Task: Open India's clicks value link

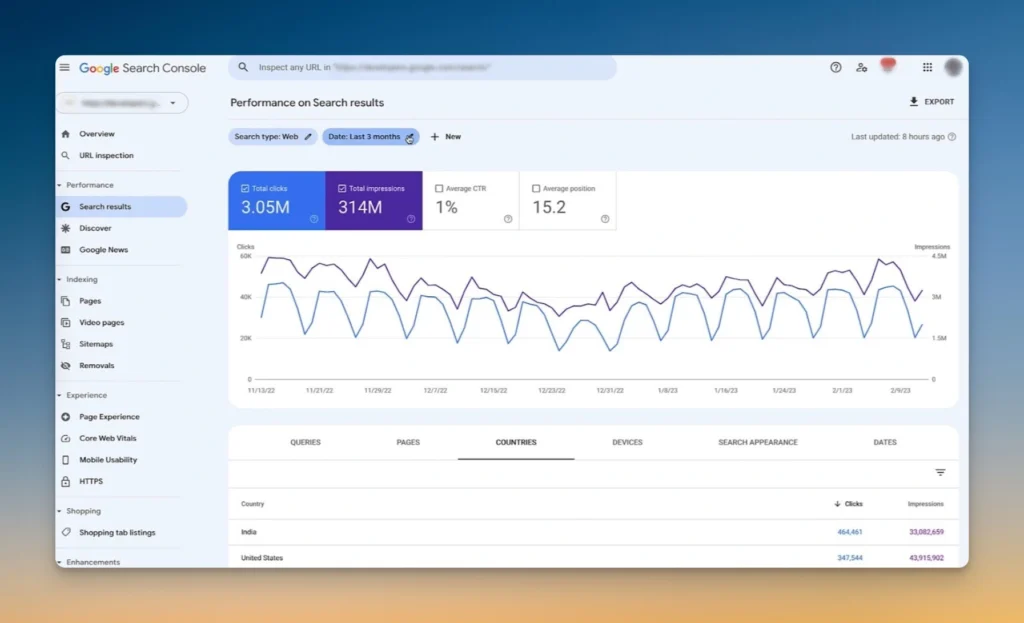Action: [849, 532]
